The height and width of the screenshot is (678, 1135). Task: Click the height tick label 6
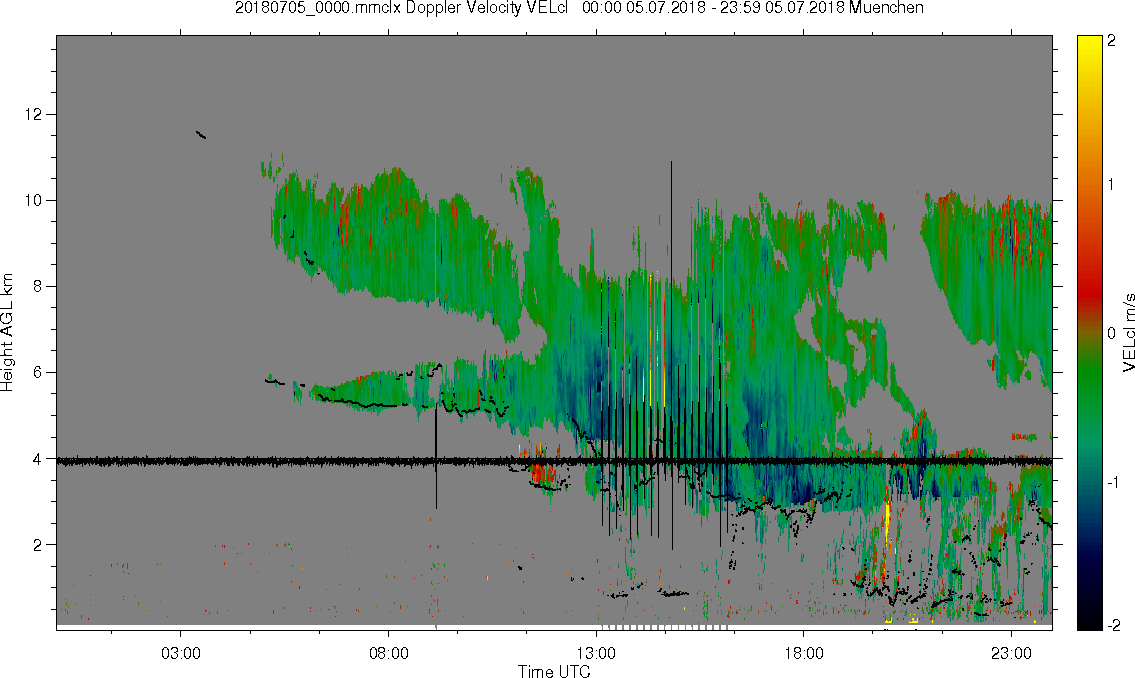coord(38,373)
